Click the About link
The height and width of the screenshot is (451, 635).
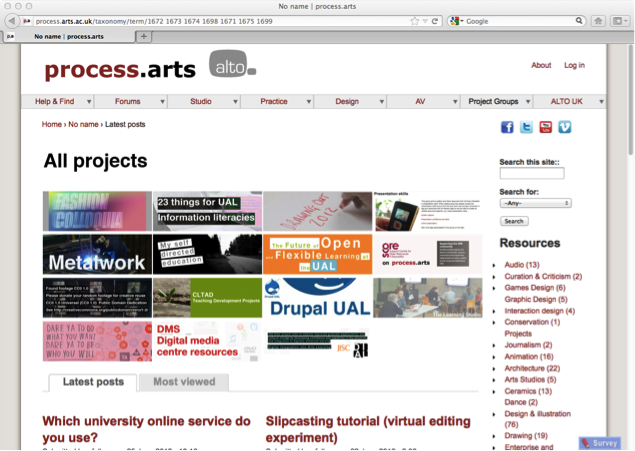[541, 65]
